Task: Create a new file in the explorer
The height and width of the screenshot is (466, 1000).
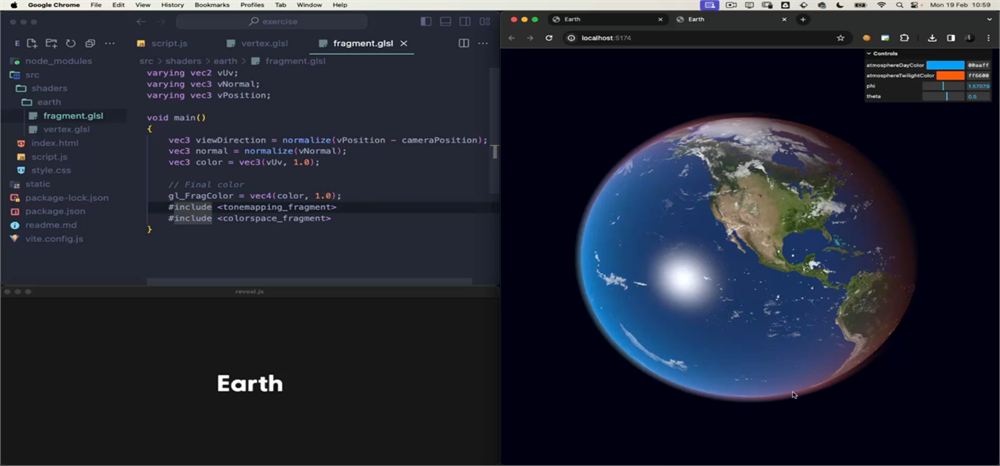Action: 32,43
